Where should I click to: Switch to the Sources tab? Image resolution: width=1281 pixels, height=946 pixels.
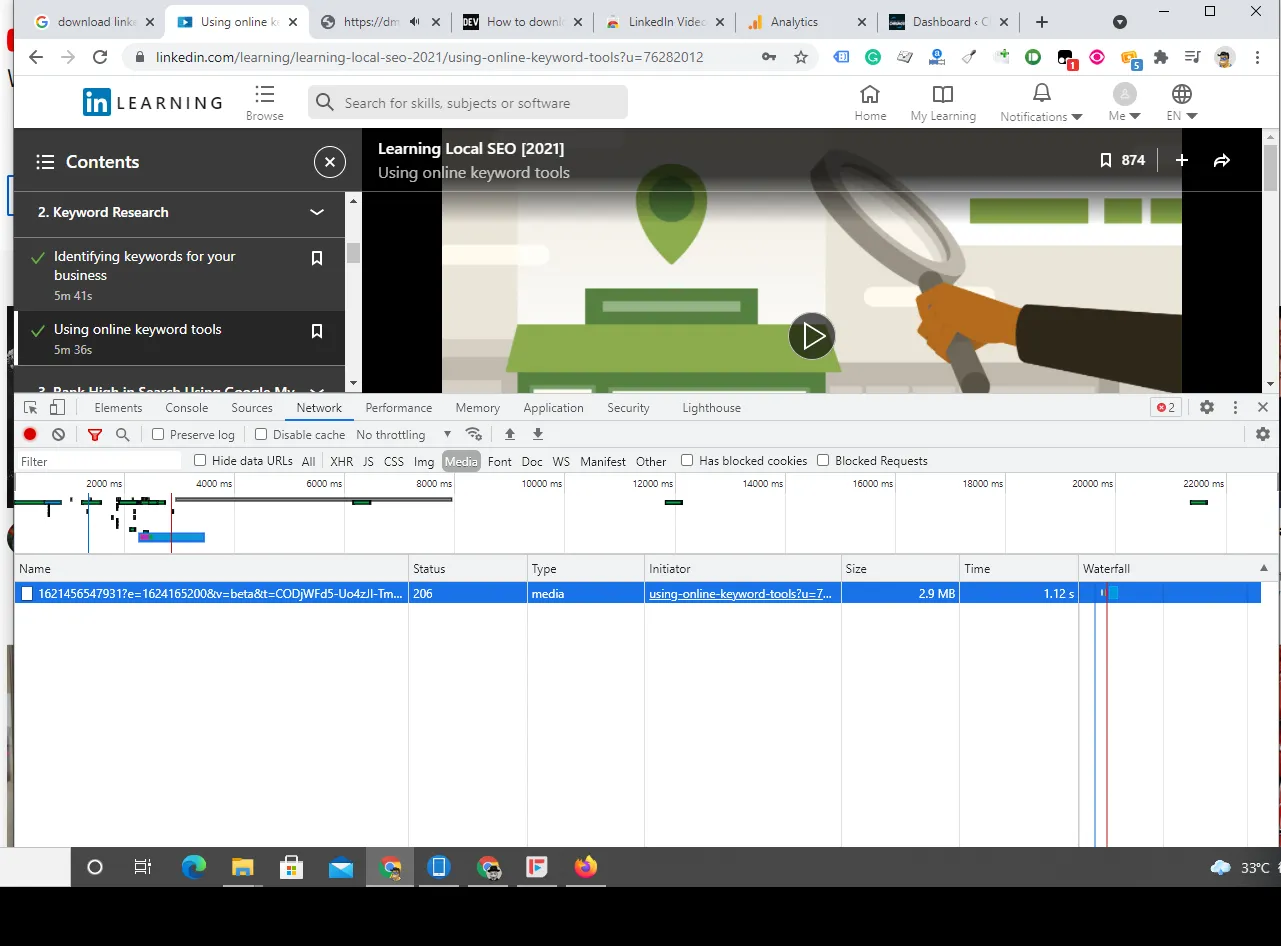[x=252, y=408]
